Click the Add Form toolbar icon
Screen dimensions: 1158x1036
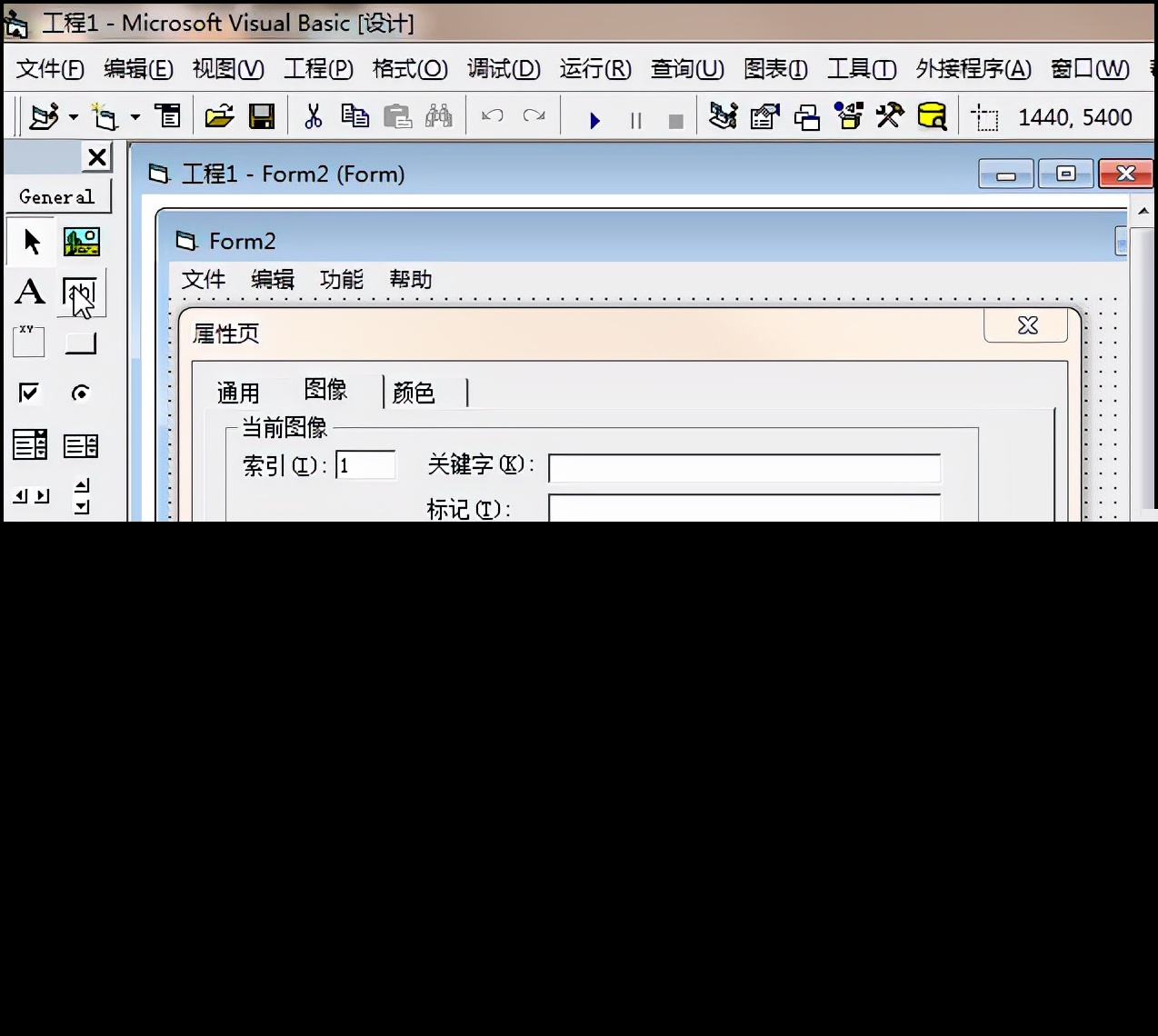(x=105, y=116)
